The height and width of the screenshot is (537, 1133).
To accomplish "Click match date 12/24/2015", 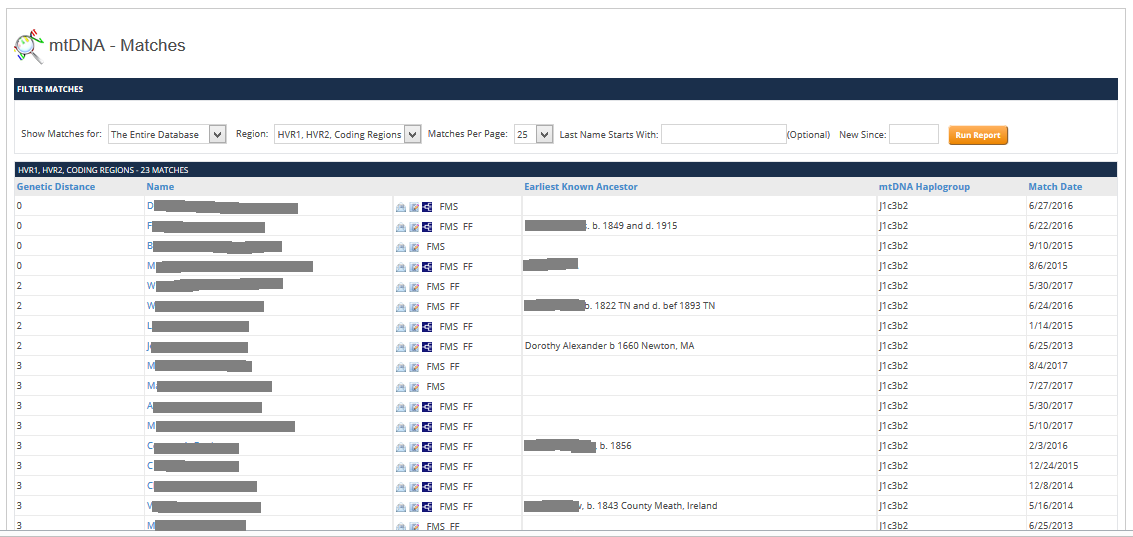I will (1054, 465).
